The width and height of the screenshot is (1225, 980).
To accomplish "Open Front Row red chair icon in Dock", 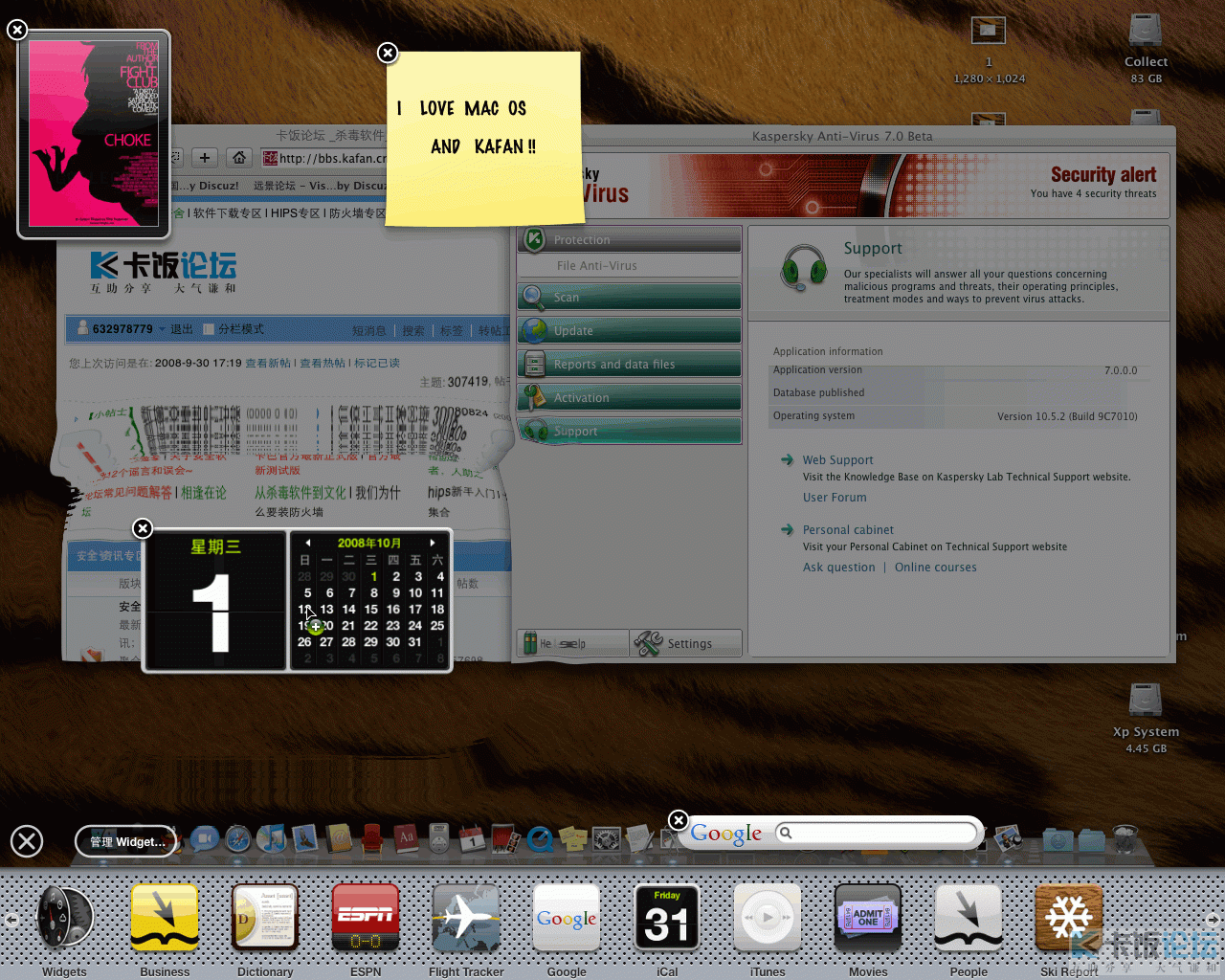I will pos(371,839).
